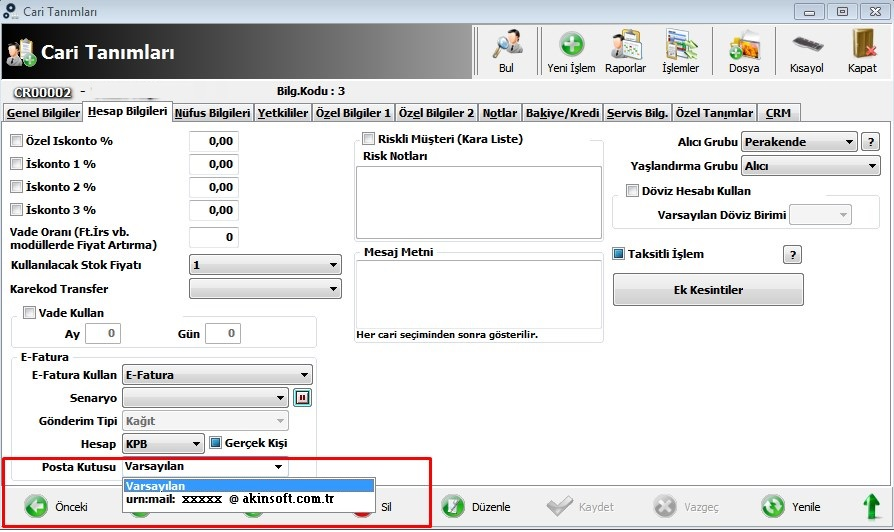Toggle the Taksitli İşlem checkbox
Screen dimensions: 894x532
pyautogui.click(x=619, y=254)
